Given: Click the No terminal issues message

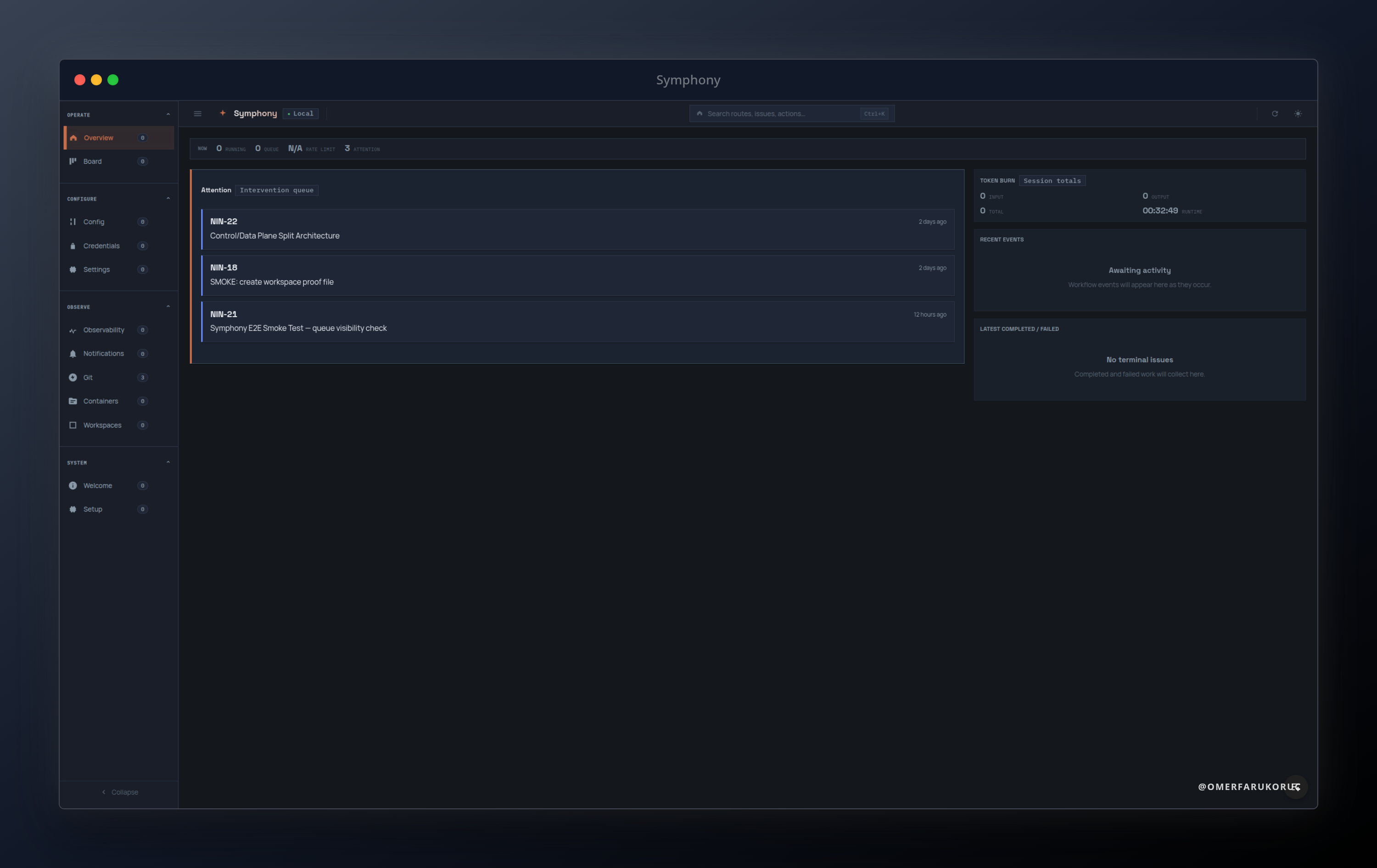Looking at the screenshot, I should click(x=1140, y=359).
